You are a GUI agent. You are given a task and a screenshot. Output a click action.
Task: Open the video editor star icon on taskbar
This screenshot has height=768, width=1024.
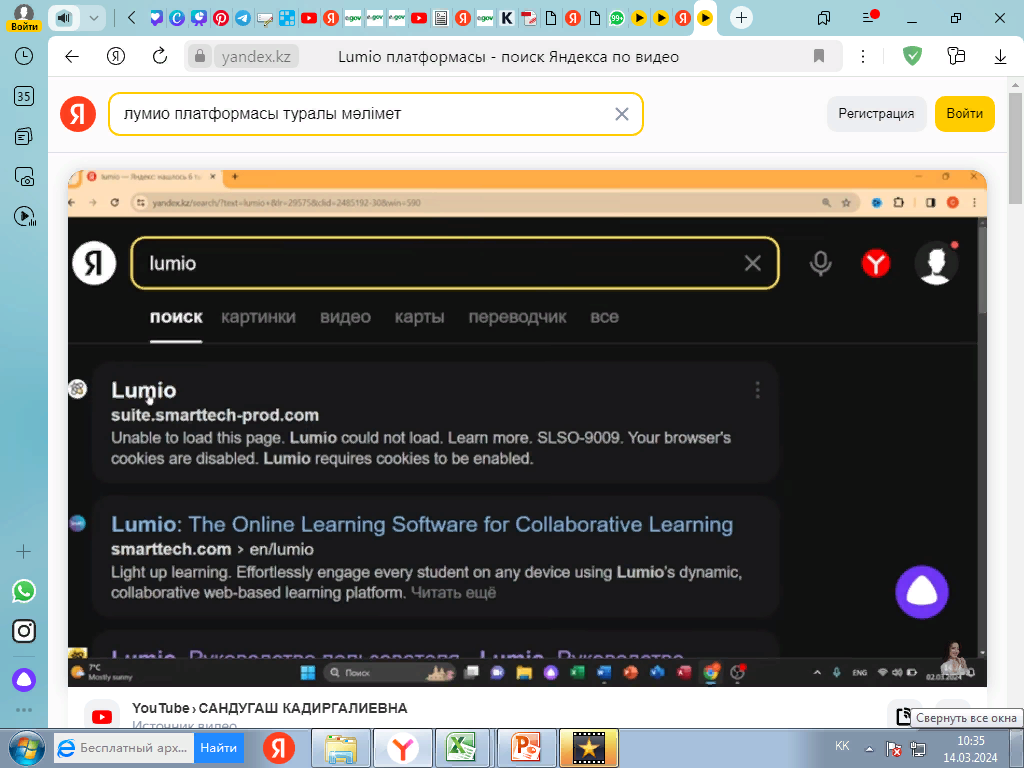[588, 748]
